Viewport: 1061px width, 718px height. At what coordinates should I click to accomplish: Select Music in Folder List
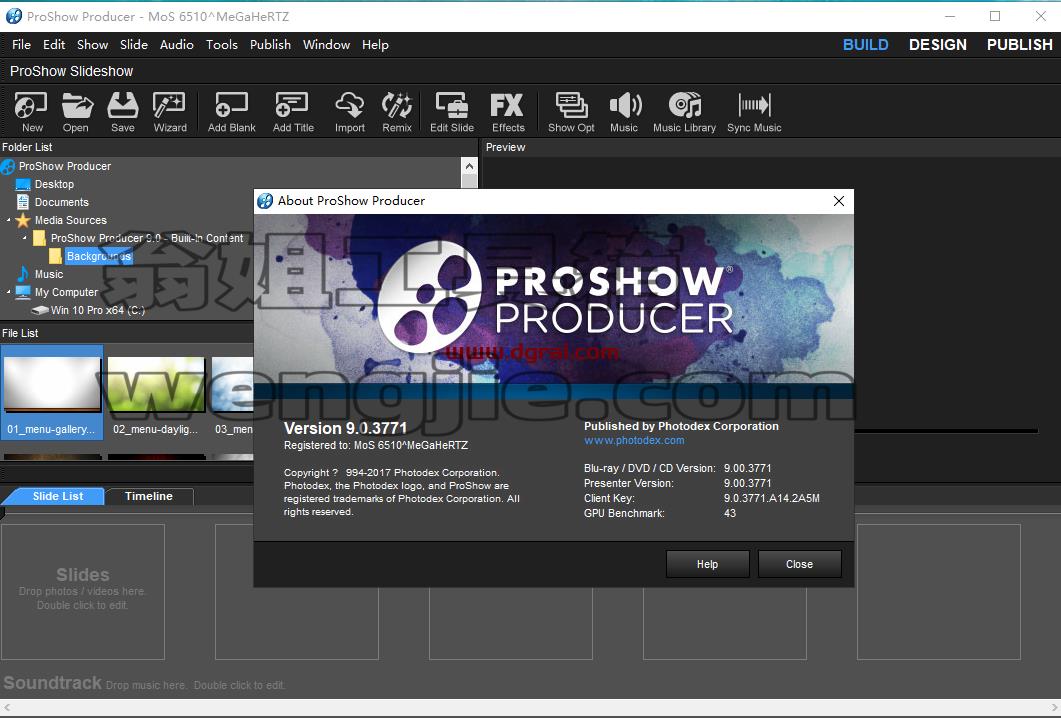pos(49,274)
